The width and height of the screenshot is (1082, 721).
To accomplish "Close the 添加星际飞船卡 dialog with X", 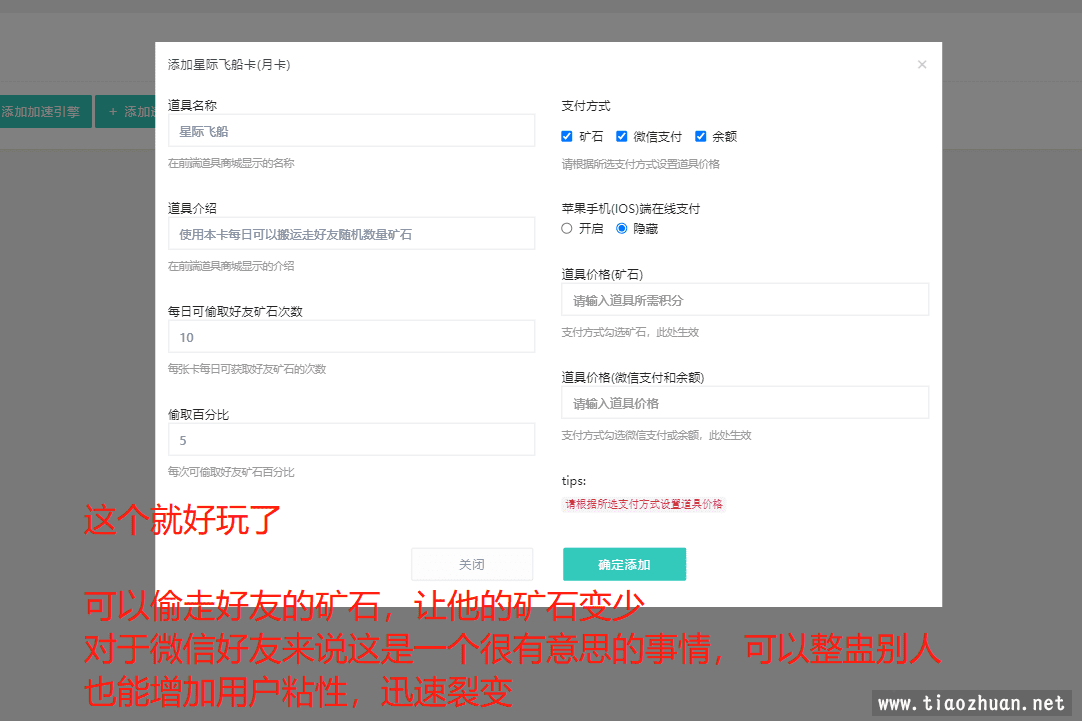I will pyautogui.click(x=922, y=65).
